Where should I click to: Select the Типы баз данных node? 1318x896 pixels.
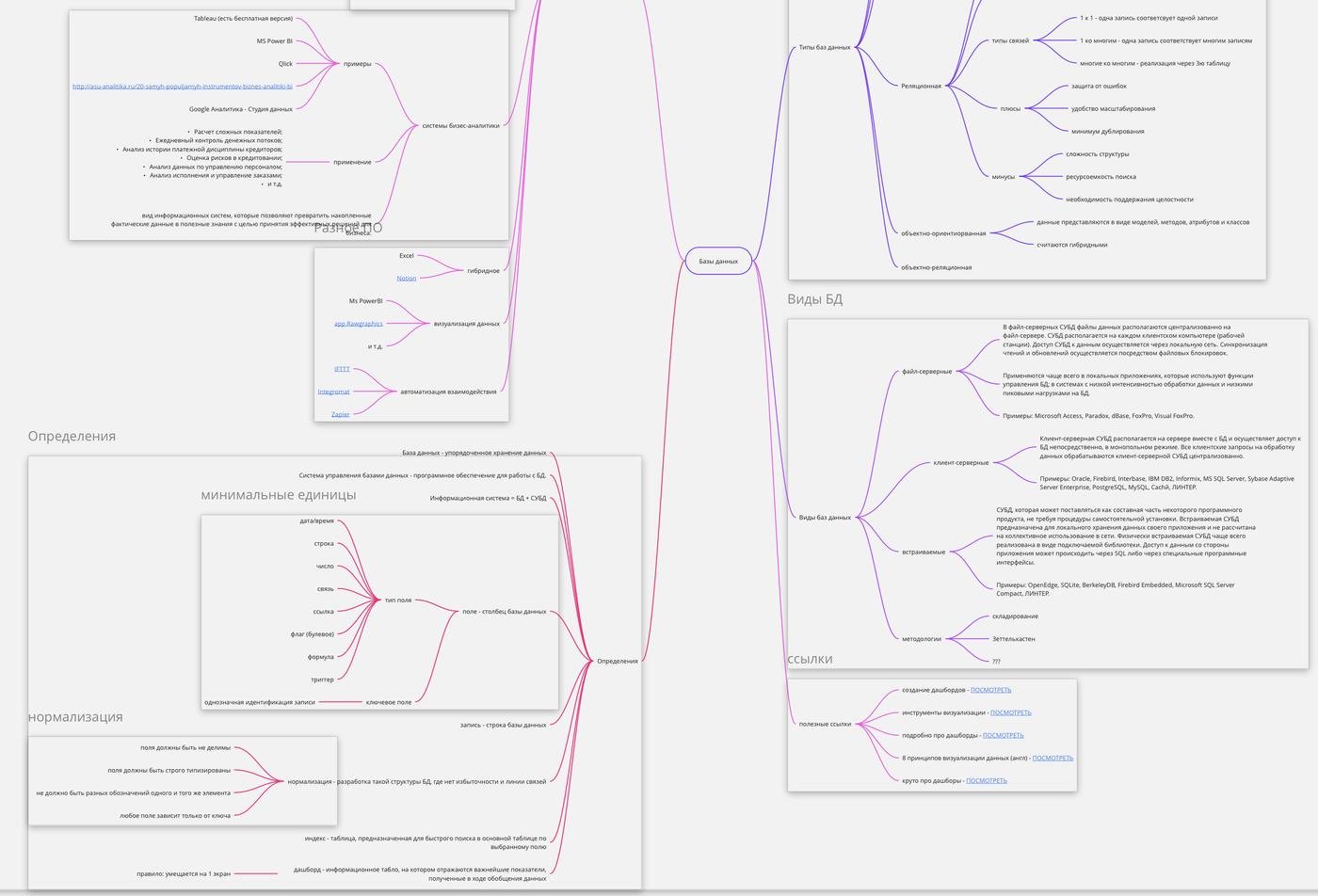[824, 47]
